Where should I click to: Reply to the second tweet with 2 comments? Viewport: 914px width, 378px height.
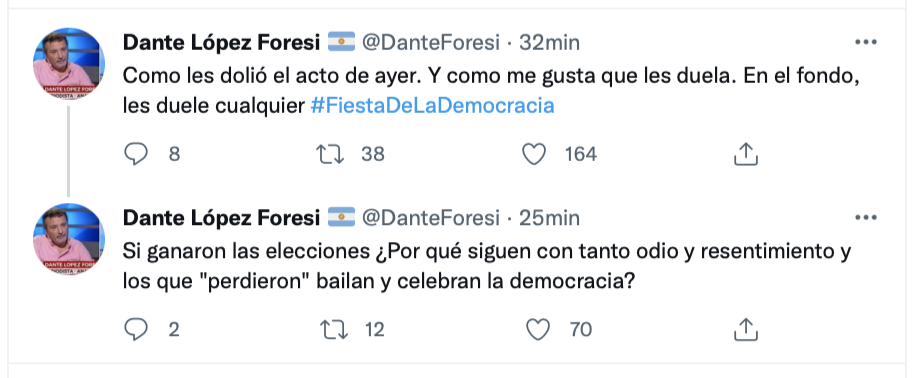click(x=136, y=330)
